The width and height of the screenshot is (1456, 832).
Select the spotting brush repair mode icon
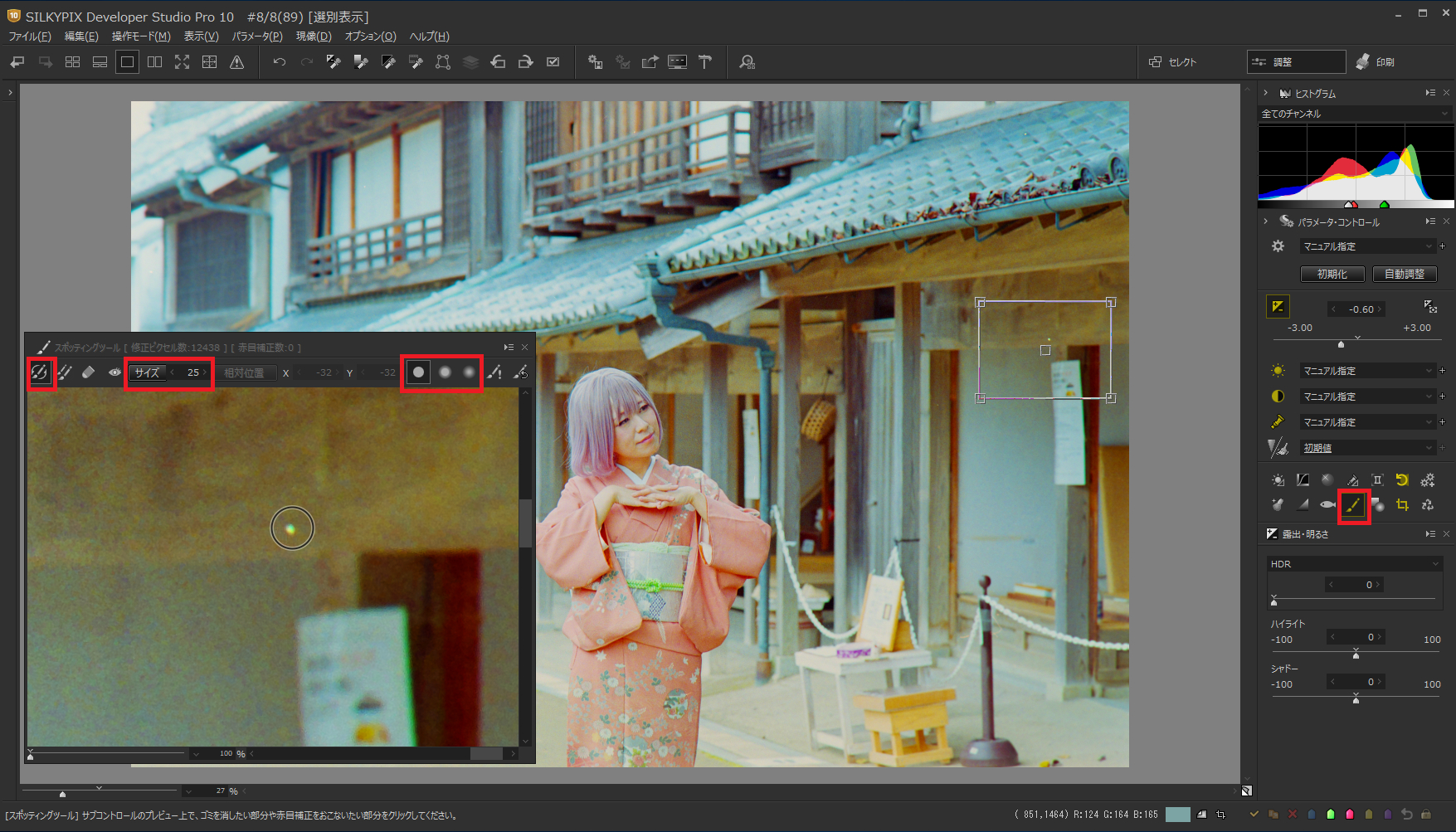click(39, 372)
